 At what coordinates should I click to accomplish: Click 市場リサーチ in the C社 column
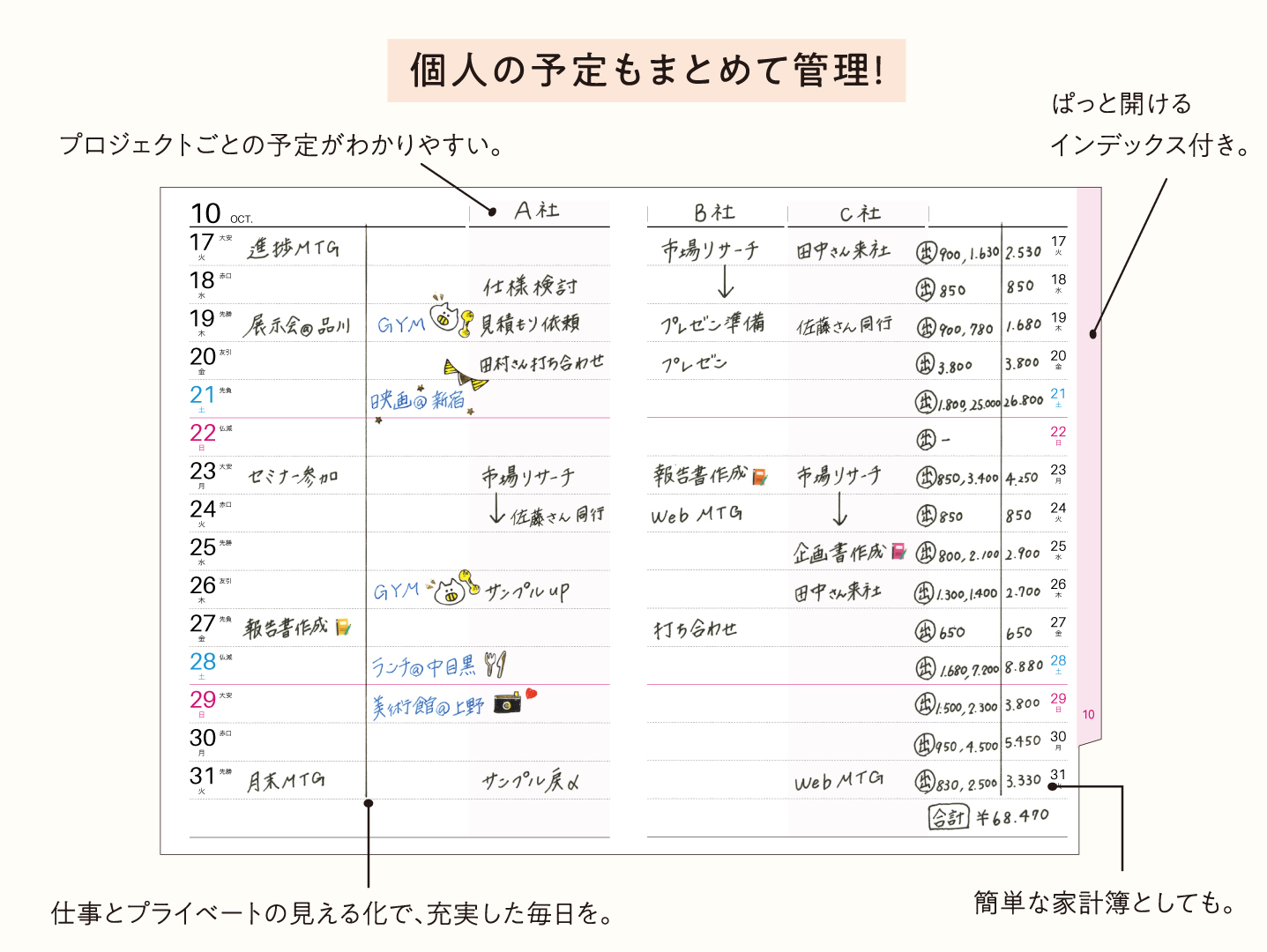click(x=838, y=476)
